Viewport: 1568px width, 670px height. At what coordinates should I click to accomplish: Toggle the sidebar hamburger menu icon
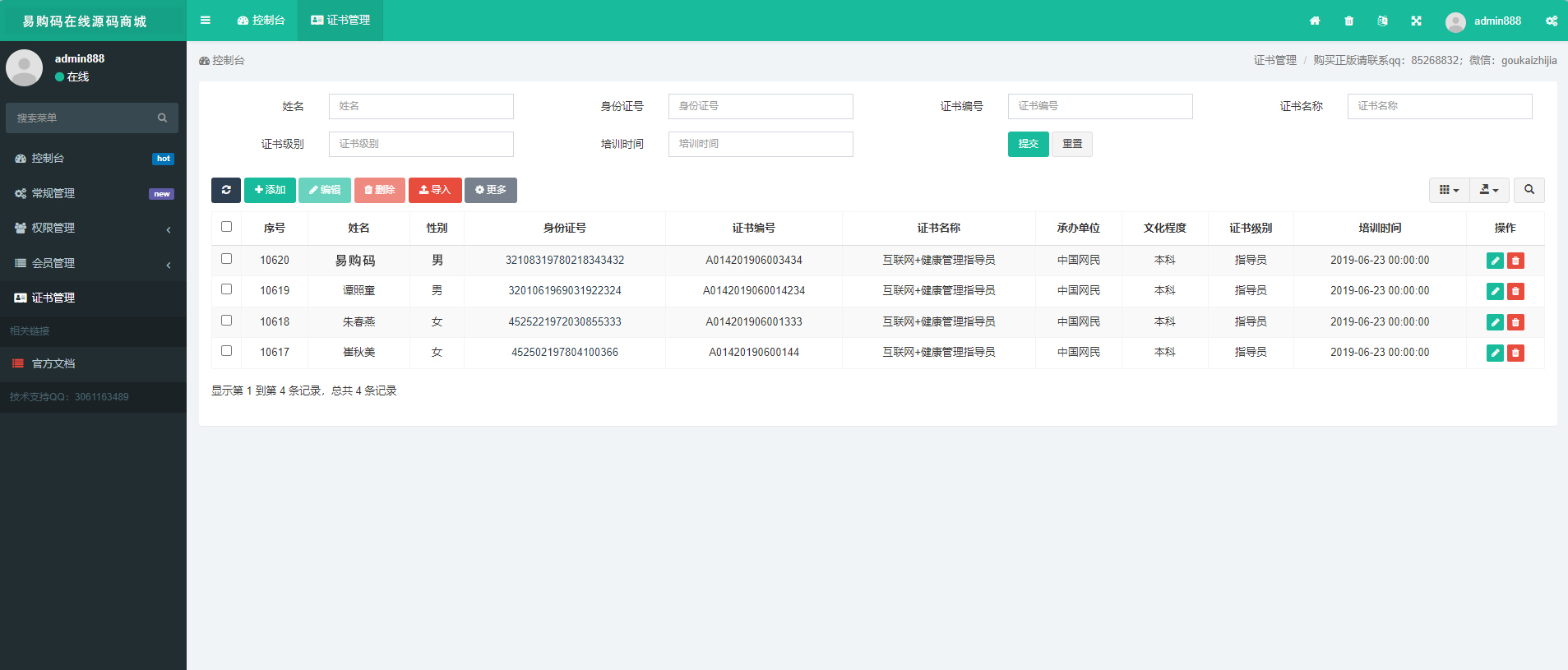206,21
